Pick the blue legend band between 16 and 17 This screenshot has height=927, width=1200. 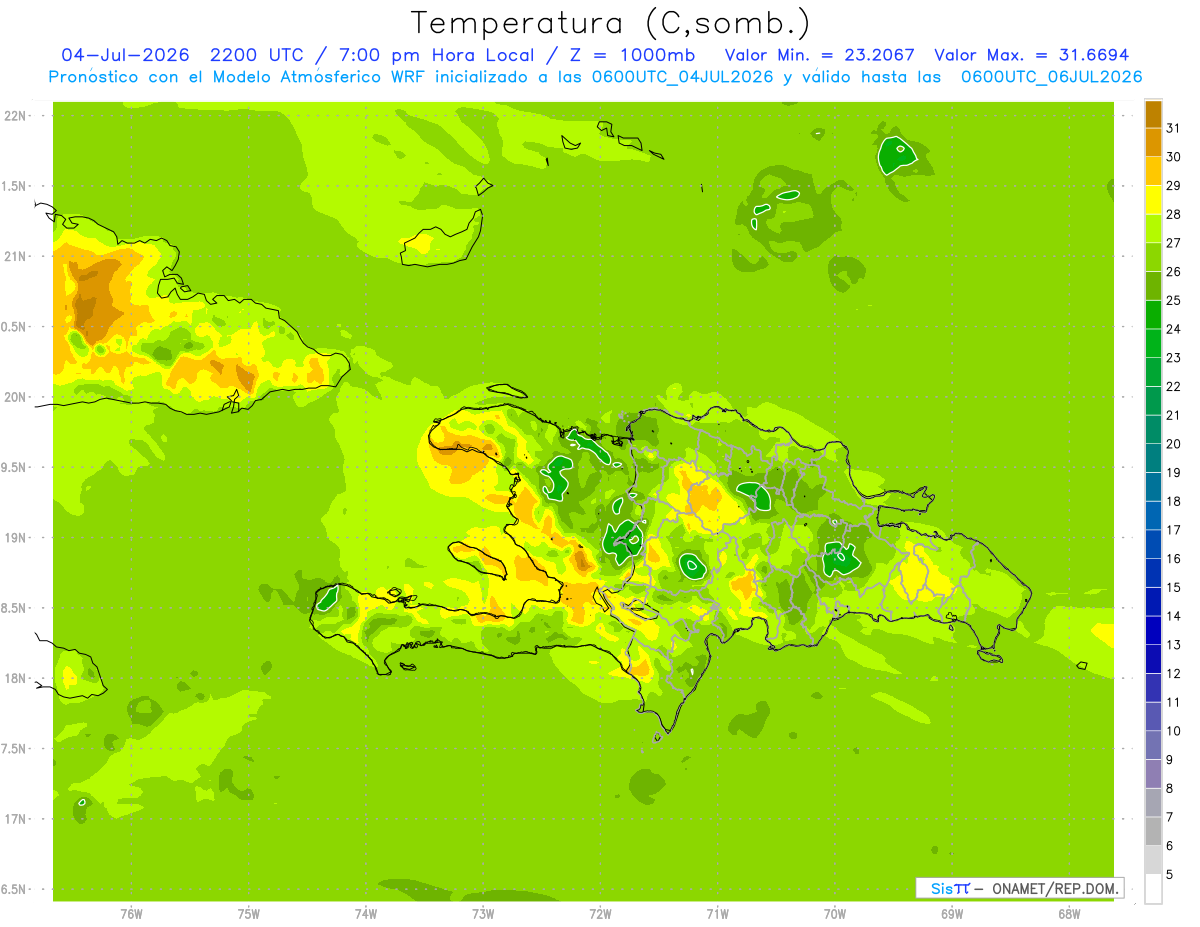click(x=1153, y=544)
